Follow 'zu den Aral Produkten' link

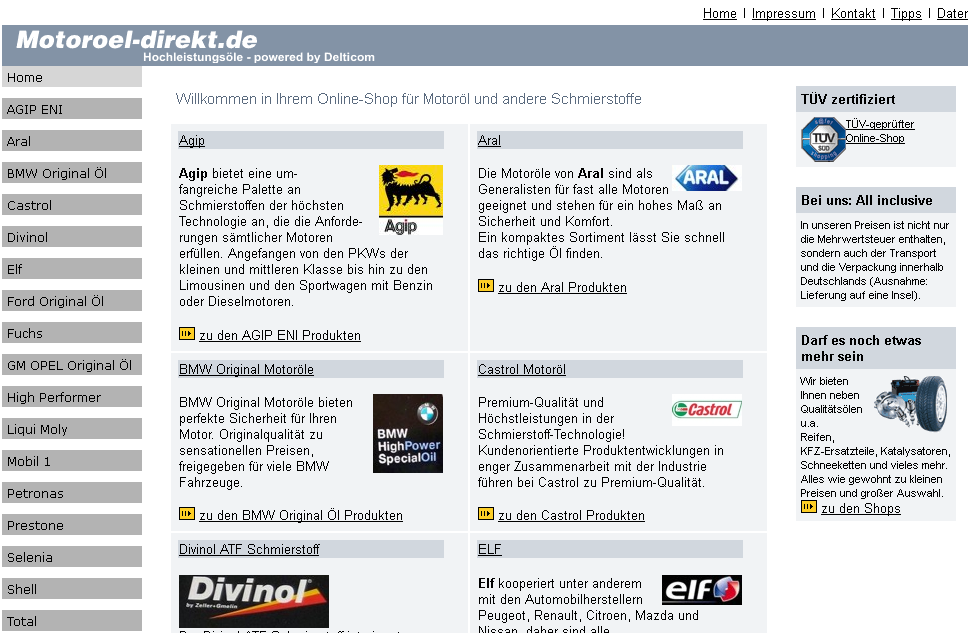pyautogui.click(x=562, y=287)
